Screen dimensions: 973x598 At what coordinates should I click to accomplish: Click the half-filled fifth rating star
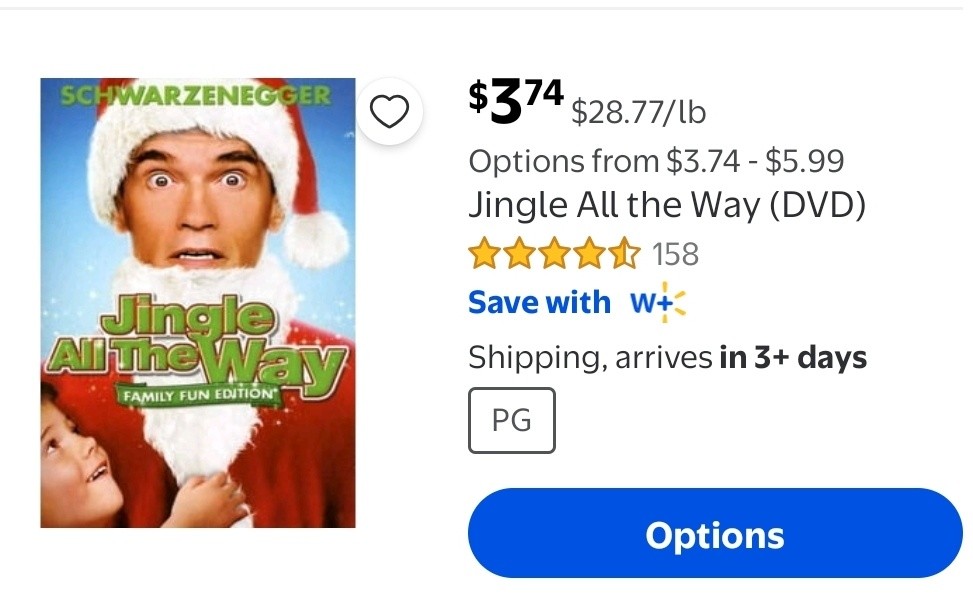point(624,254)
